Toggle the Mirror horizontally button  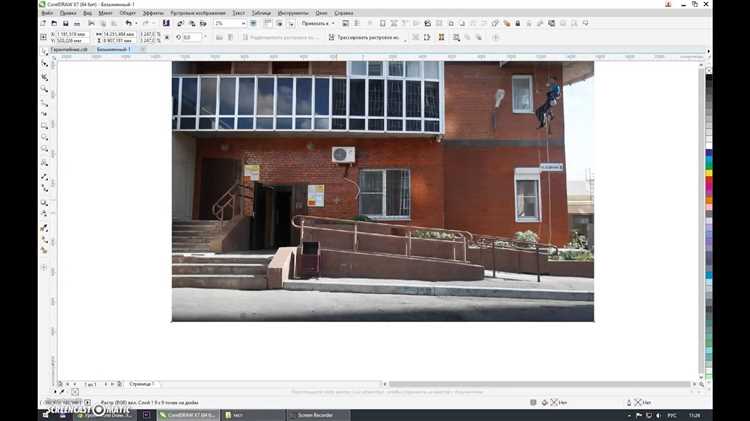219,37
